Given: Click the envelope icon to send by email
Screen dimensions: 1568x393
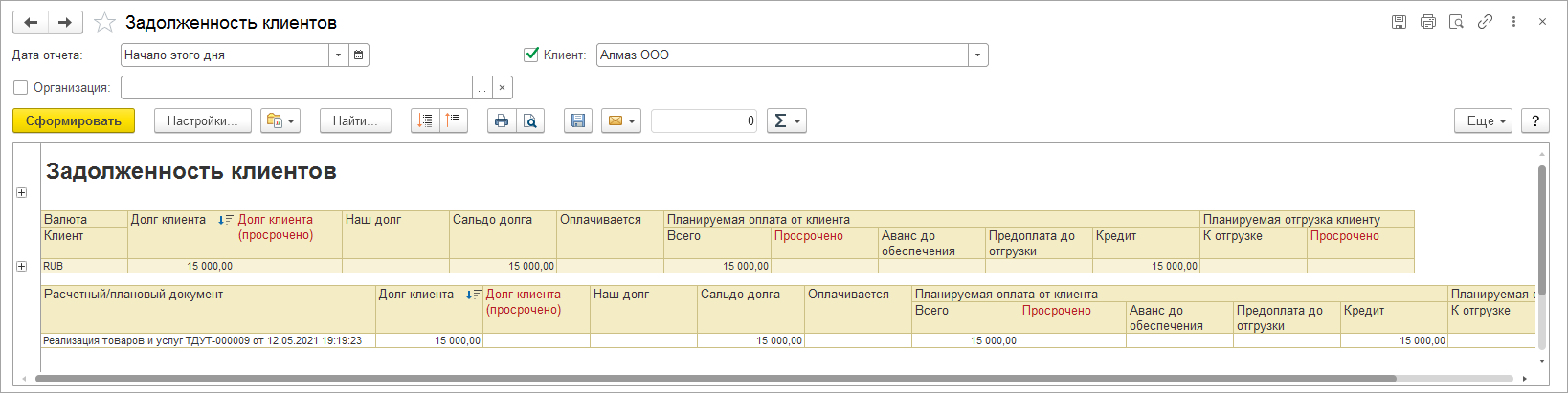Looking at the screenshot, I should tap(620, 120).
